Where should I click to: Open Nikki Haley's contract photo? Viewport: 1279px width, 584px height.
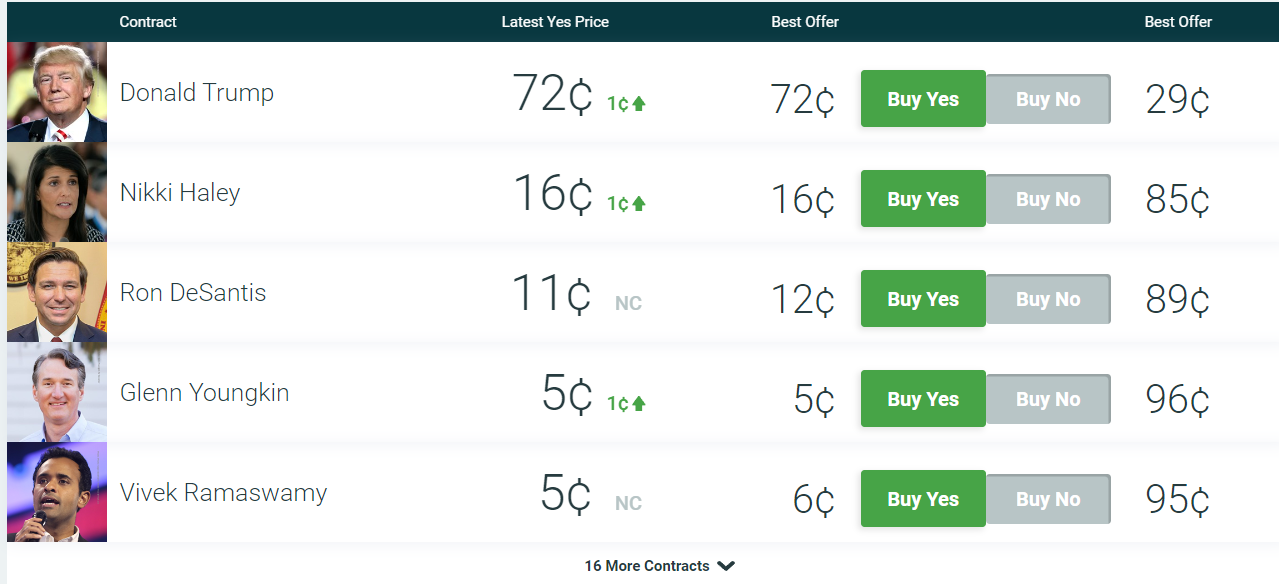click(57, 192)
